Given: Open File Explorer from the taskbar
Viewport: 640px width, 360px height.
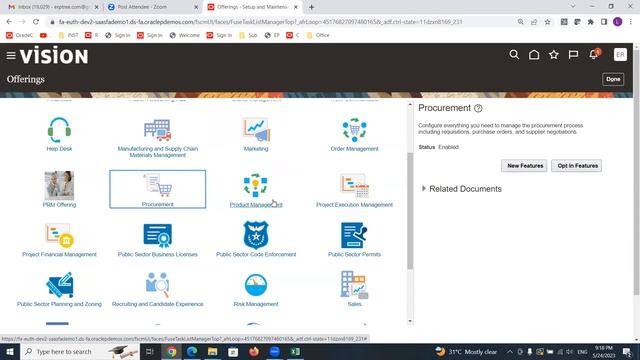Looking at the screenshot, I should 213,352.
